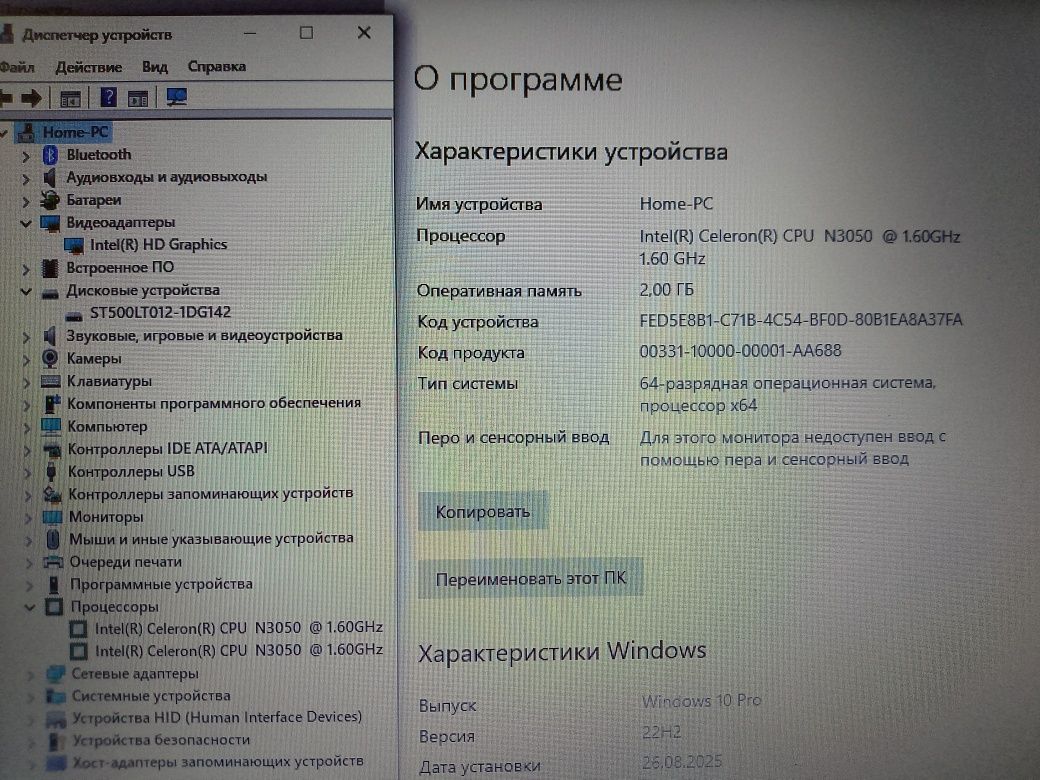Open the Справка menu

[216, 66]
